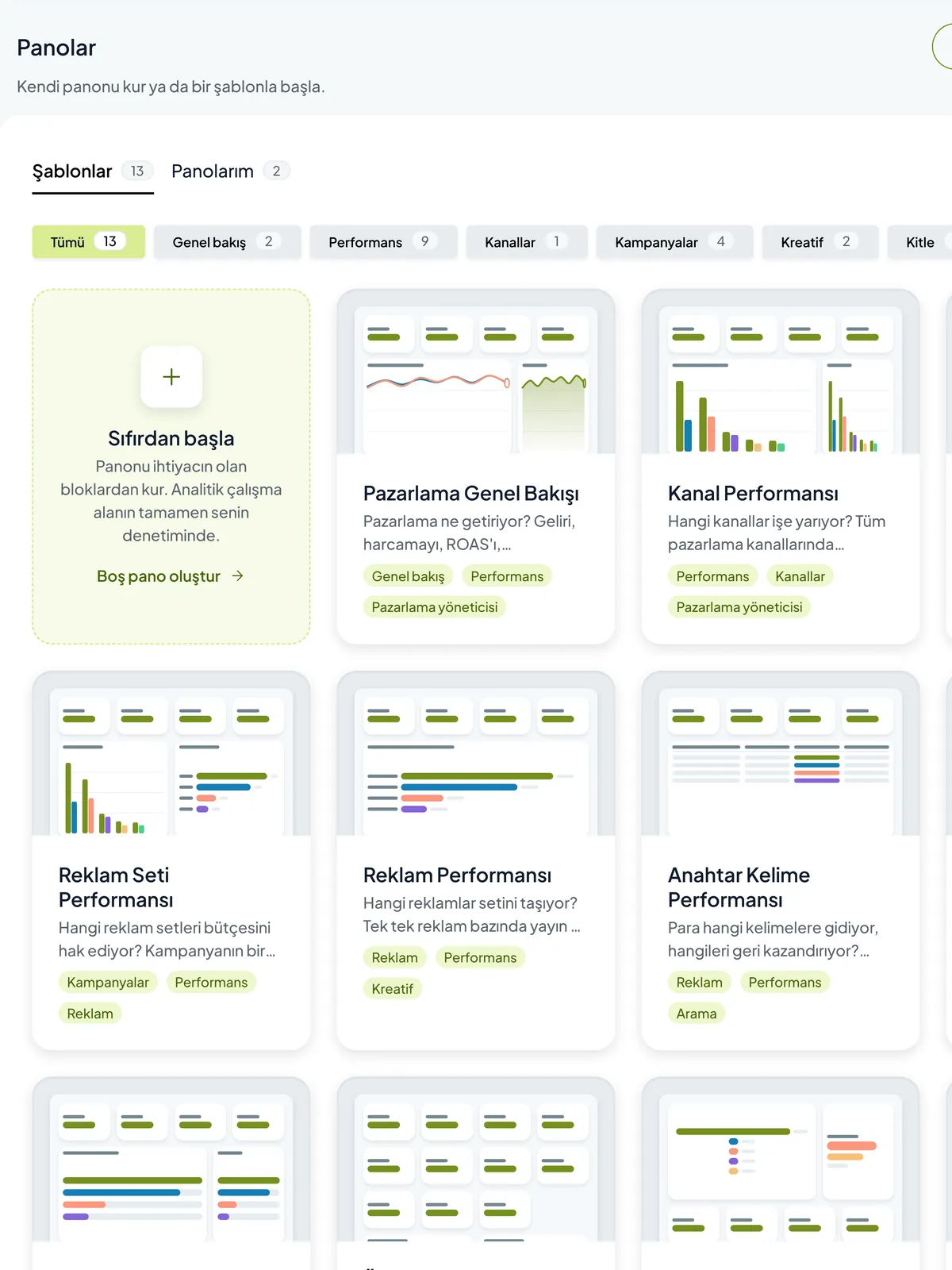
Task: Click the plus icon in Sıfırdan başla card
Action: click(x=171, y=376)
